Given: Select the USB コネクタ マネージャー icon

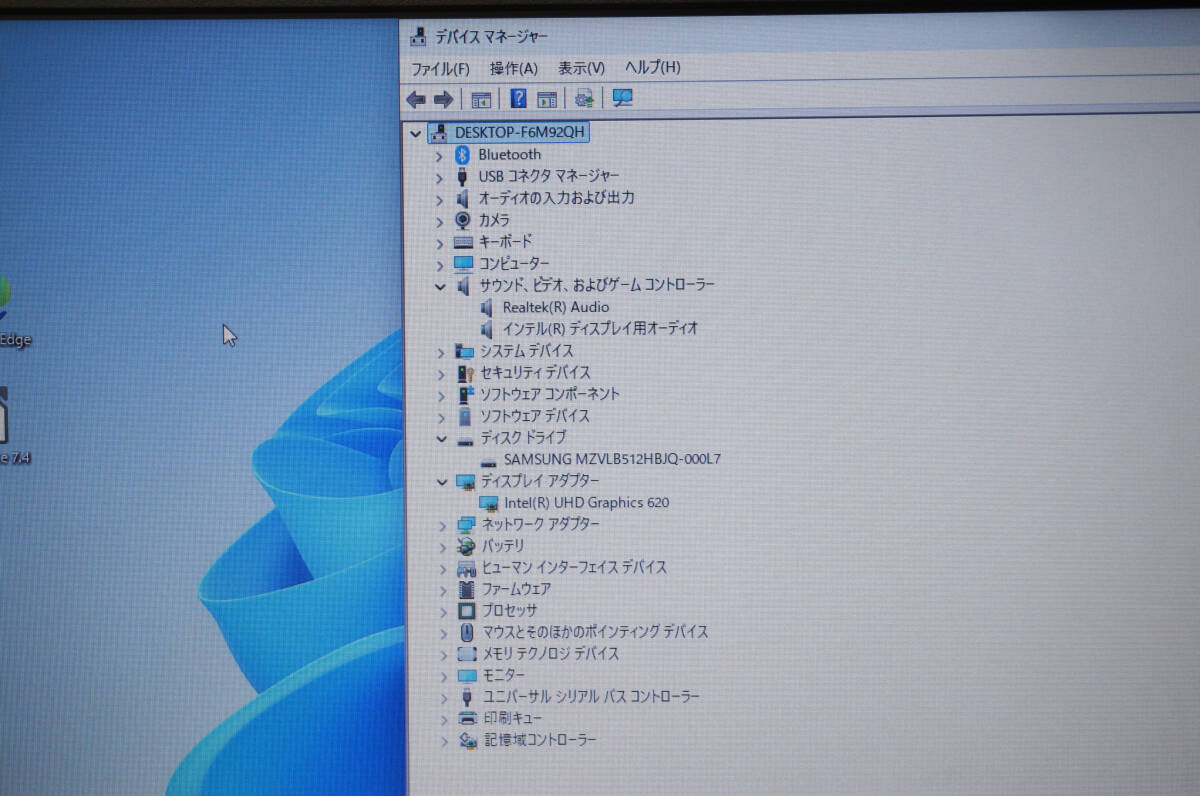Looking at the screenshot, I should point(462,176).
